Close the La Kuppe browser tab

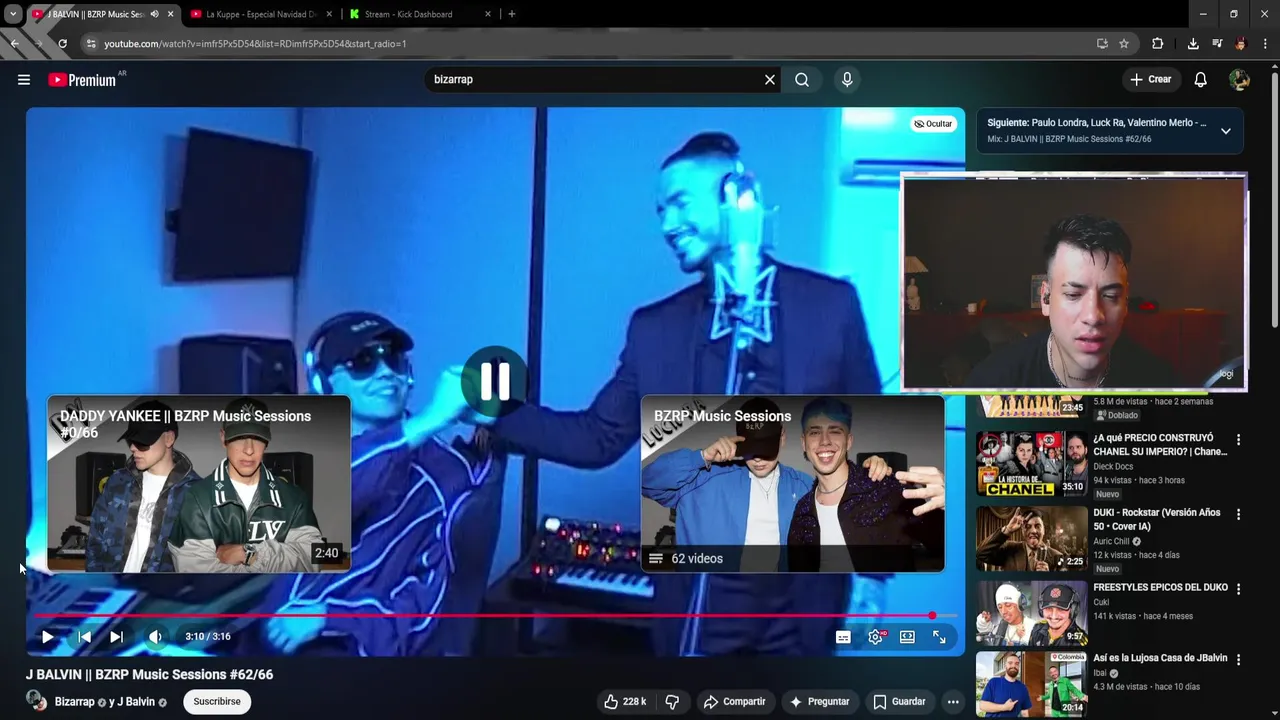329,14
